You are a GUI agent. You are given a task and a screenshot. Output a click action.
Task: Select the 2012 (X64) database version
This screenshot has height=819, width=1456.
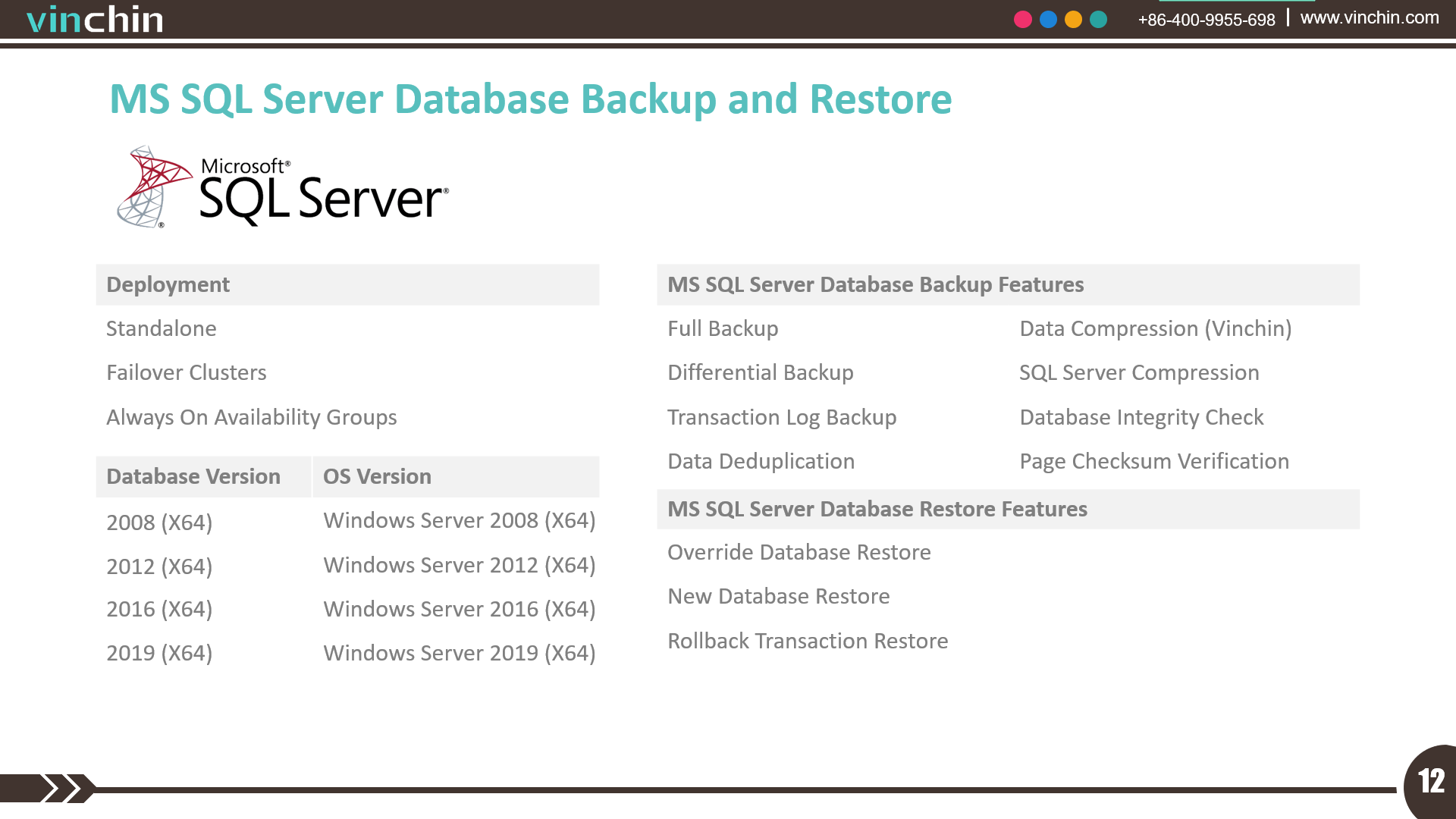tap(159, 566)
